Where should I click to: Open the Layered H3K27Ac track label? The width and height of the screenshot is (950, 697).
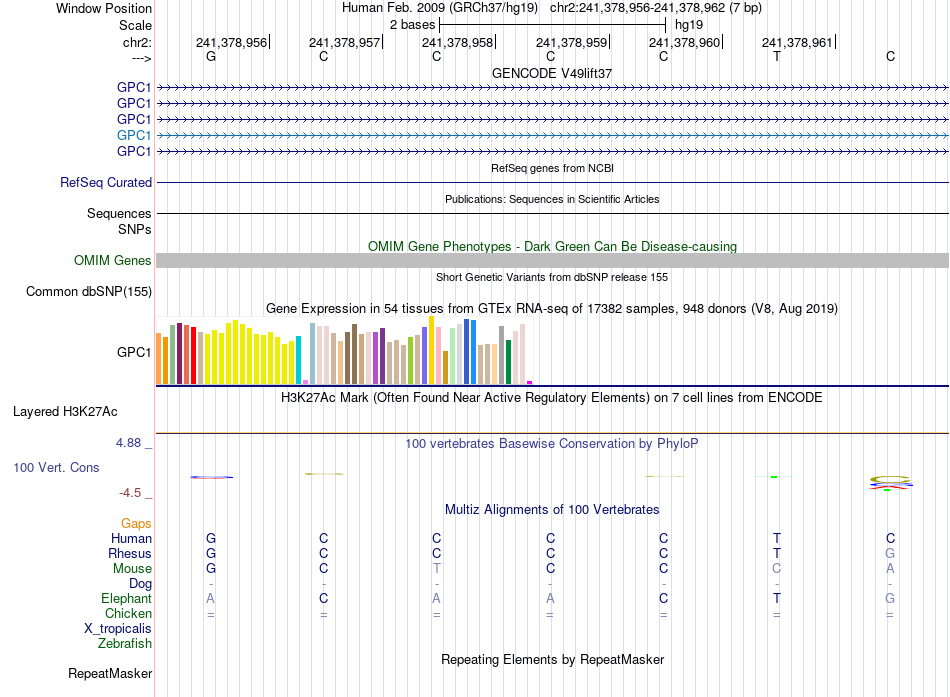click(65, 412)
